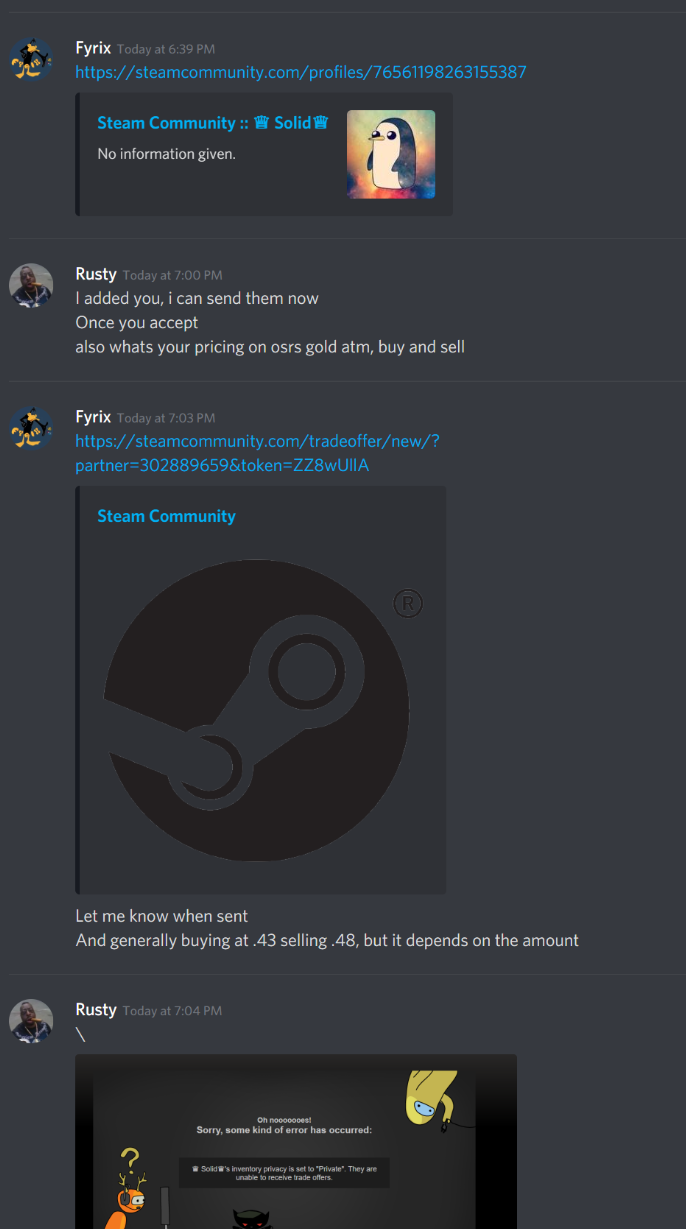Viewport: 686px width, 1229px height.
Task: Open Rusty's avatar on the 7:00 PM message
Action: pyautogui.click(x=31, y=285)
